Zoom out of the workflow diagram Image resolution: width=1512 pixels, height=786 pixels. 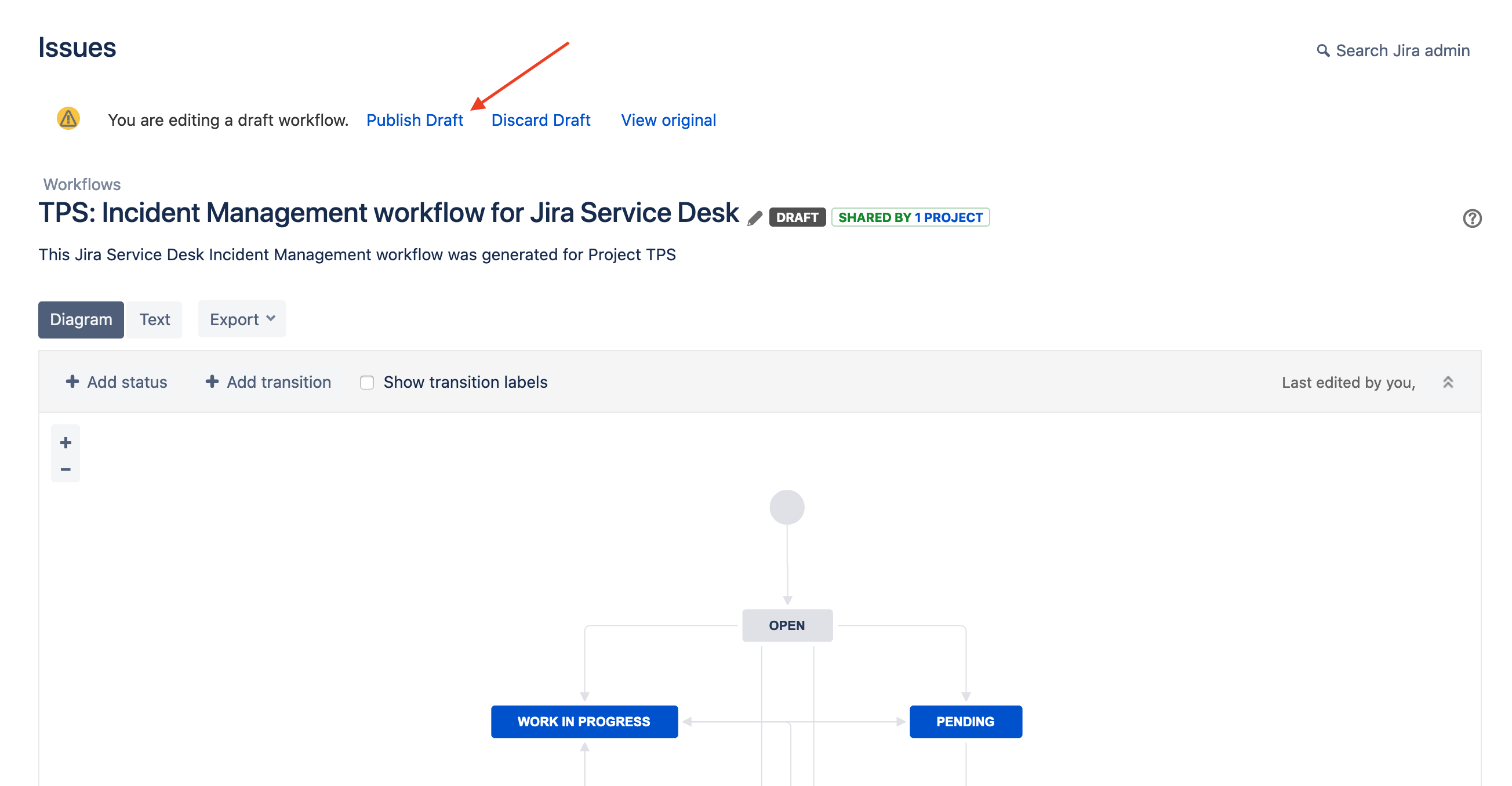(65, 468)
